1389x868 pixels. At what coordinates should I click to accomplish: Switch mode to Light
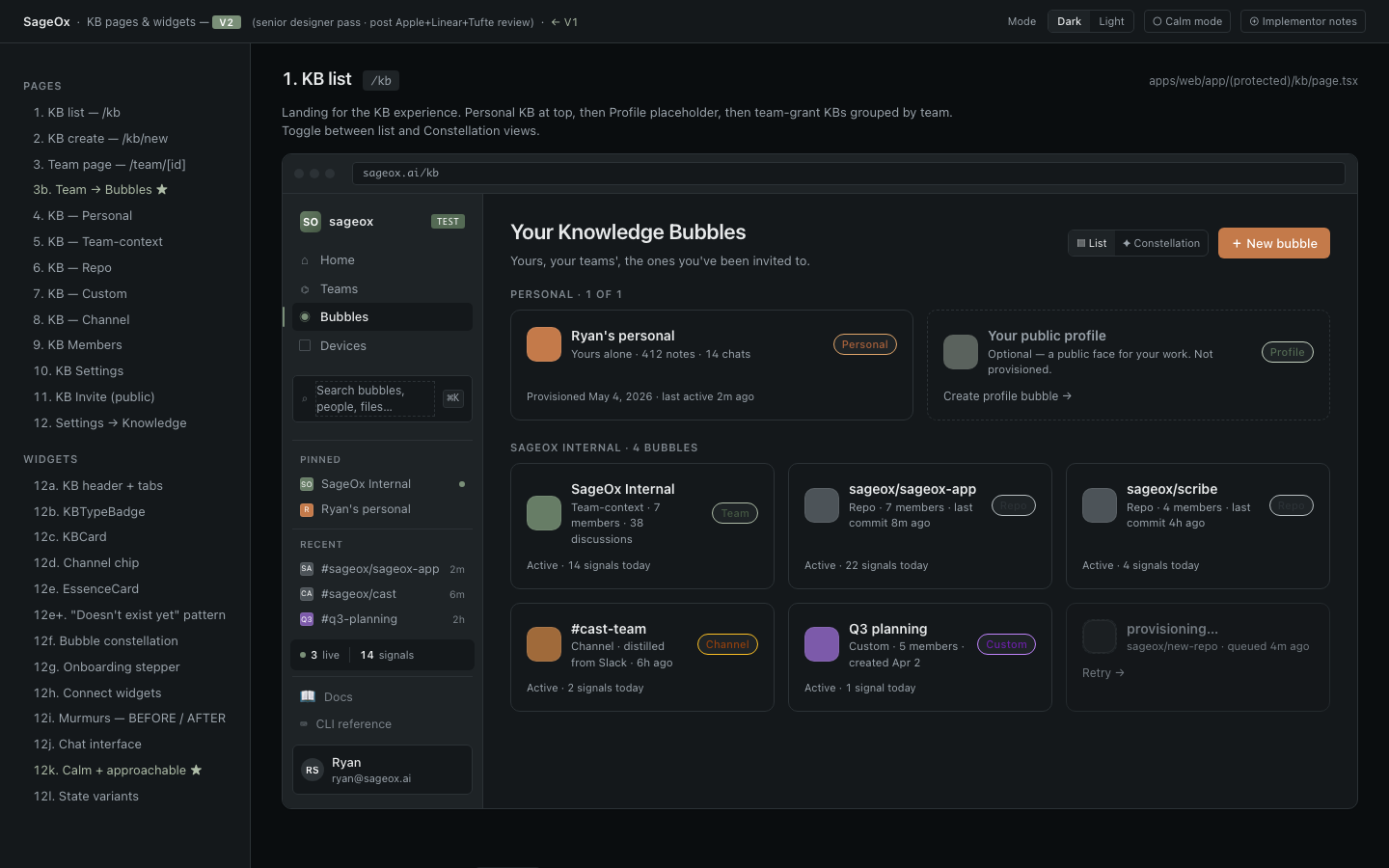click(1111, 21)
